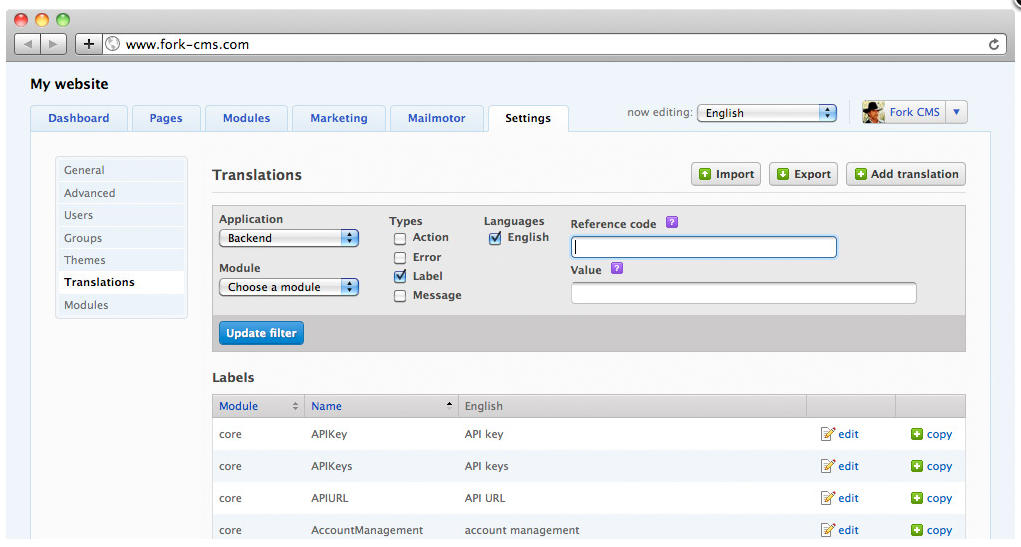
Task: Click the edit pencil icon for APIKey
Action: 827,434
